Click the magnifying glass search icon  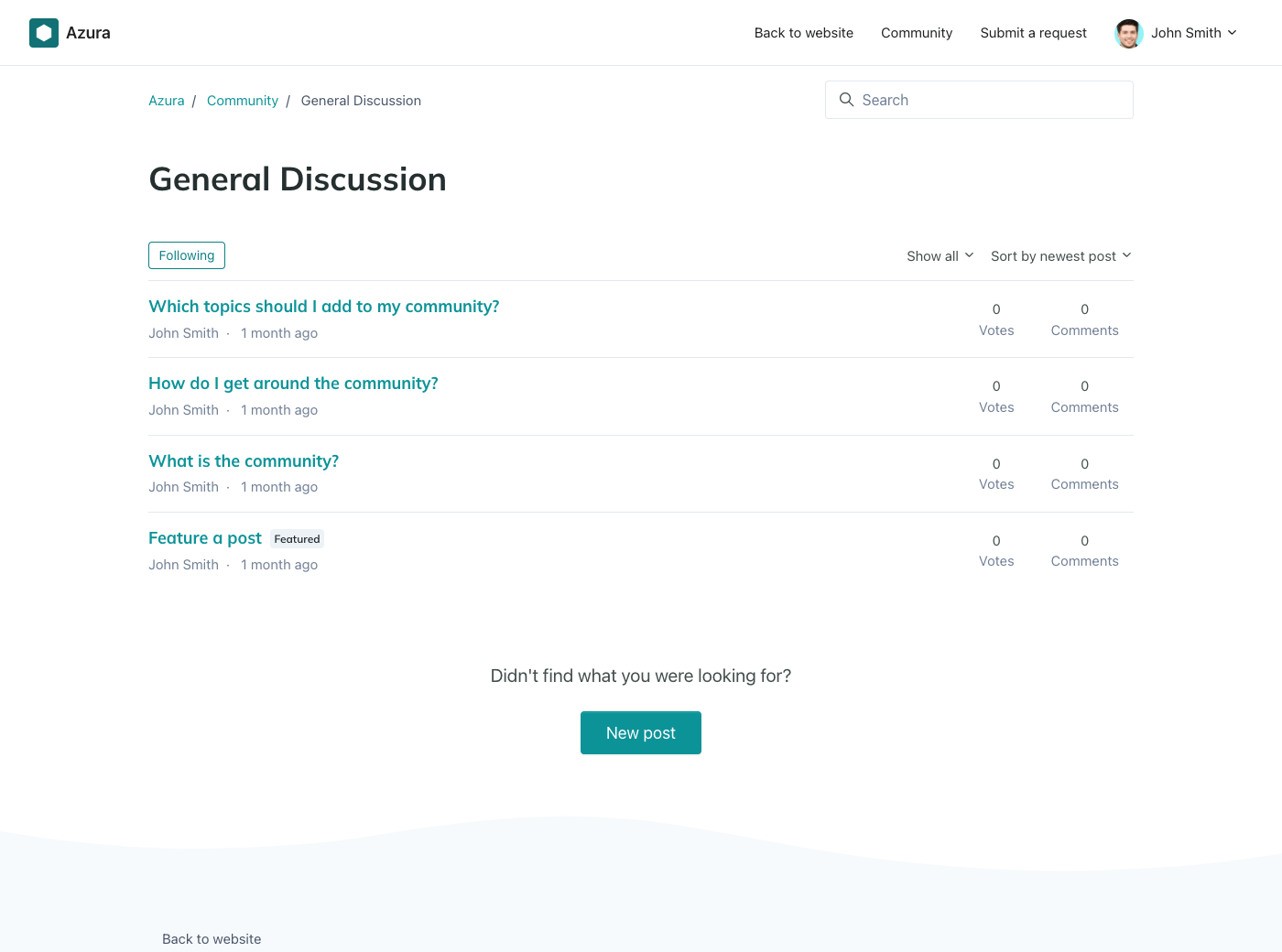click(x=846, y=100)
